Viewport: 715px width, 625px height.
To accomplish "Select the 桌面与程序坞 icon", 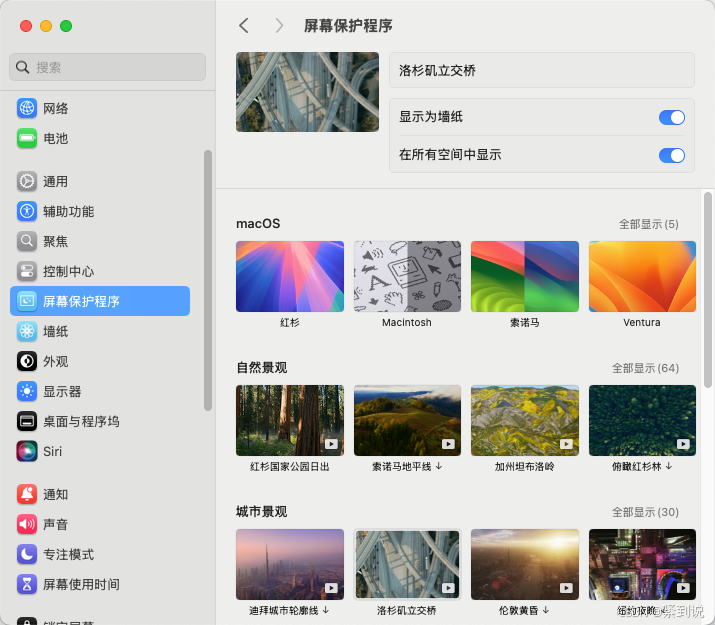I will point(27,421).
